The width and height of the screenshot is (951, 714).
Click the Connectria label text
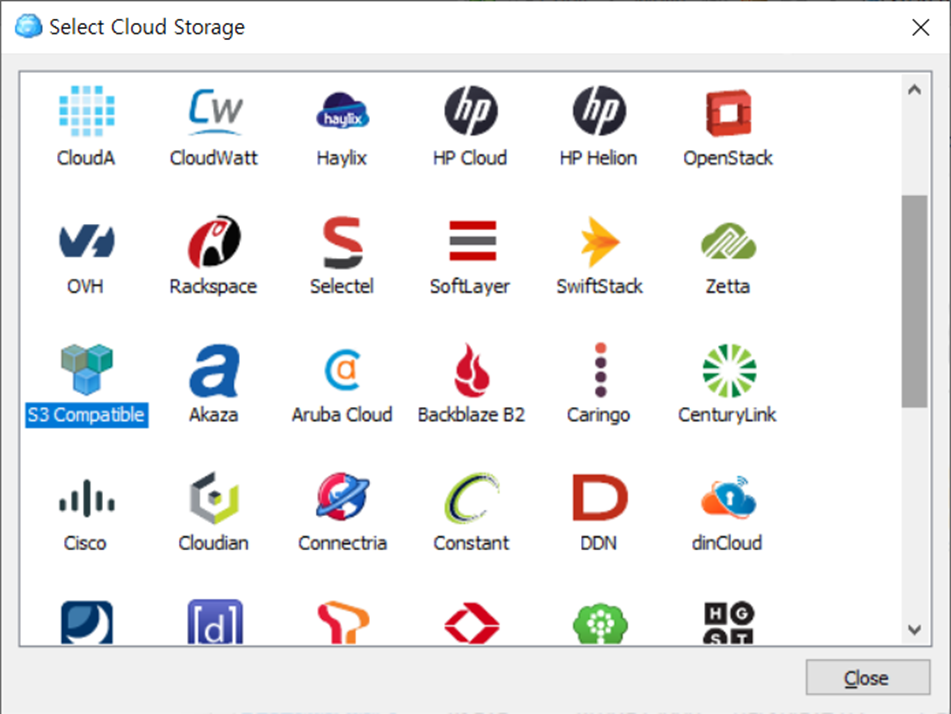coord(343,543)
